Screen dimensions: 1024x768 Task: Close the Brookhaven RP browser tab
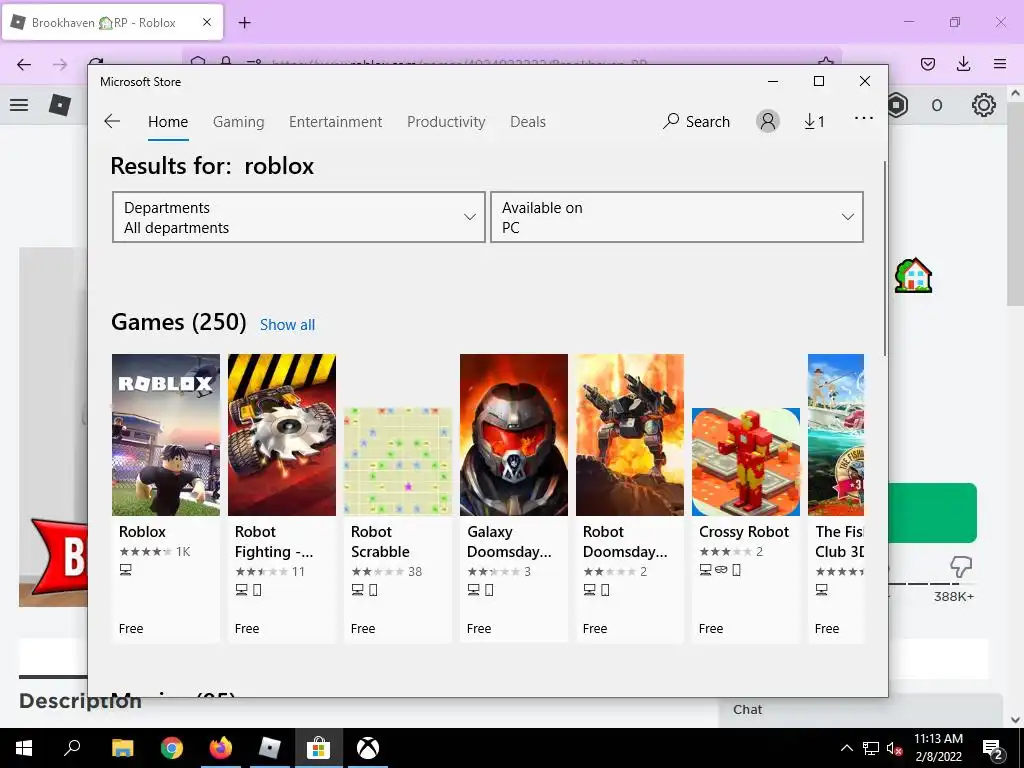click(207, 22)
